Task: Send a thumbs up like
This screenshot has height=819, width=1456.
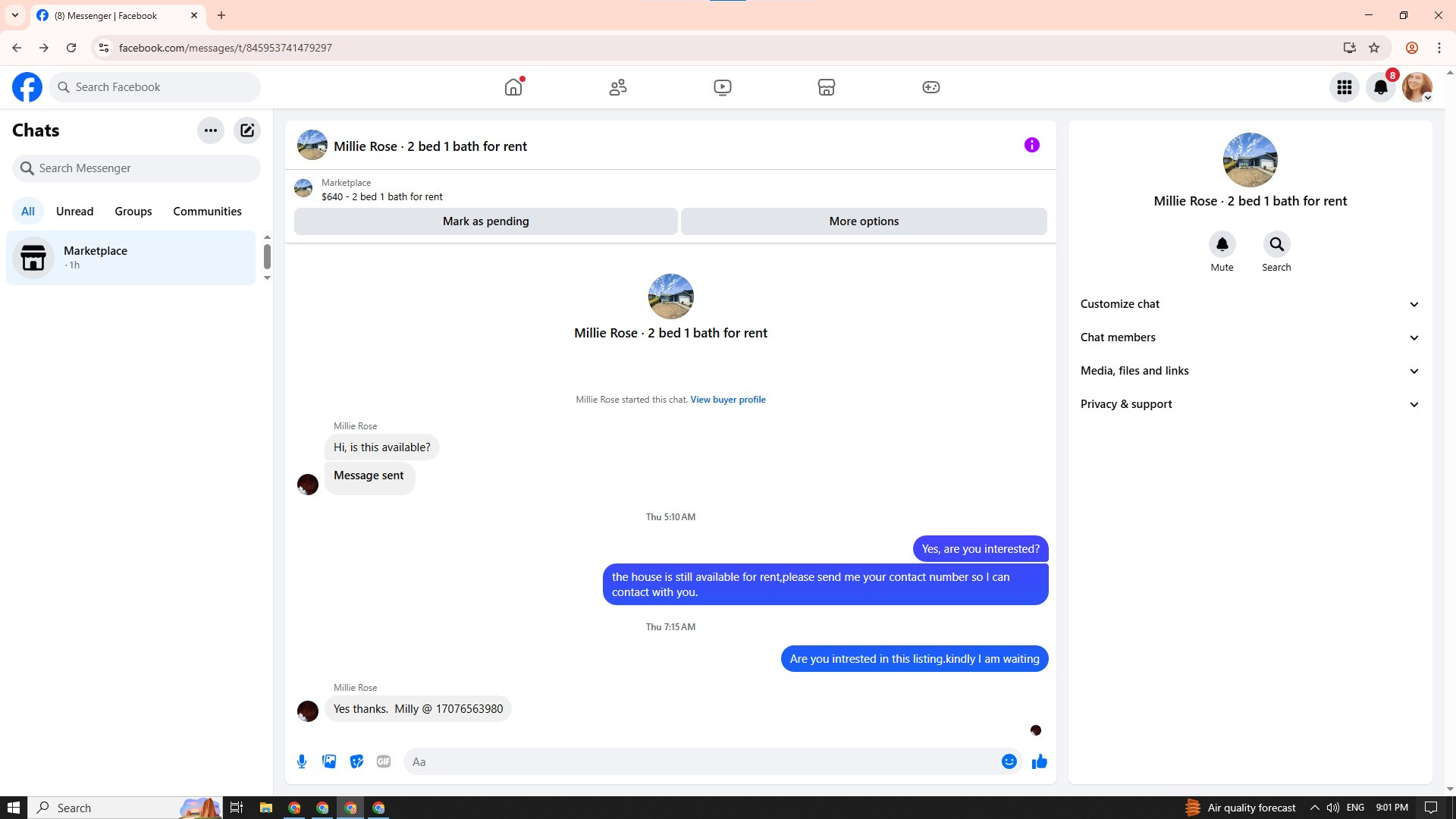Action: pos(1039,761)
